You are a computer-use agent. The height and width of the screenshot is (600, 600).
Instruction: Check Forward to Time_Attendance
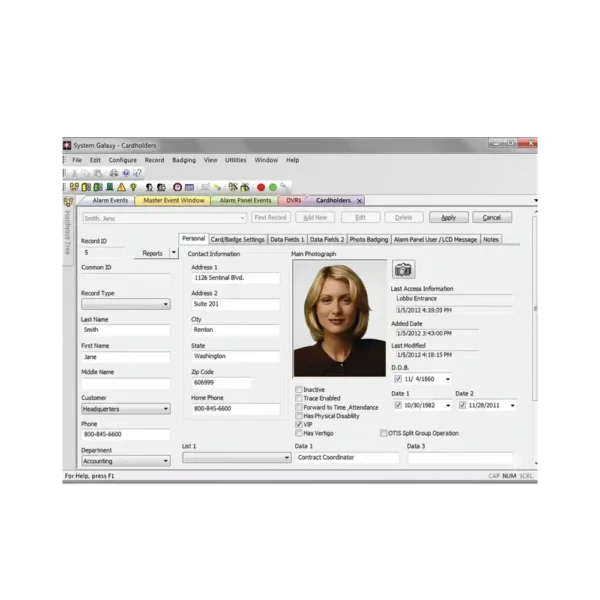point(299,407)
